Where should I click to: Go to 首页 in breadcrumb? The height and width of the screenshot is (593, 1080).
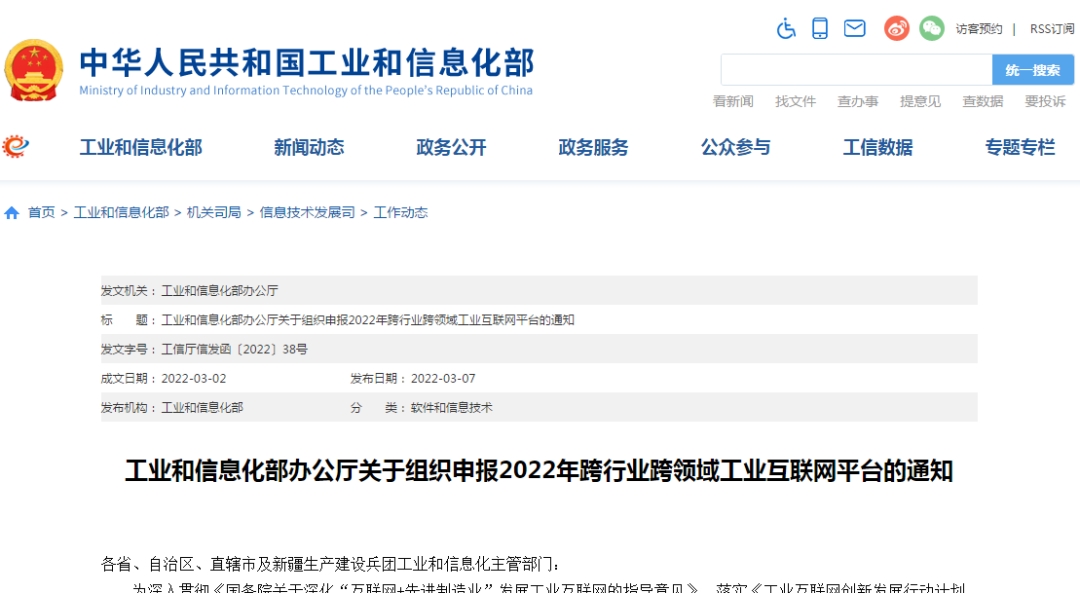point(41,213)
